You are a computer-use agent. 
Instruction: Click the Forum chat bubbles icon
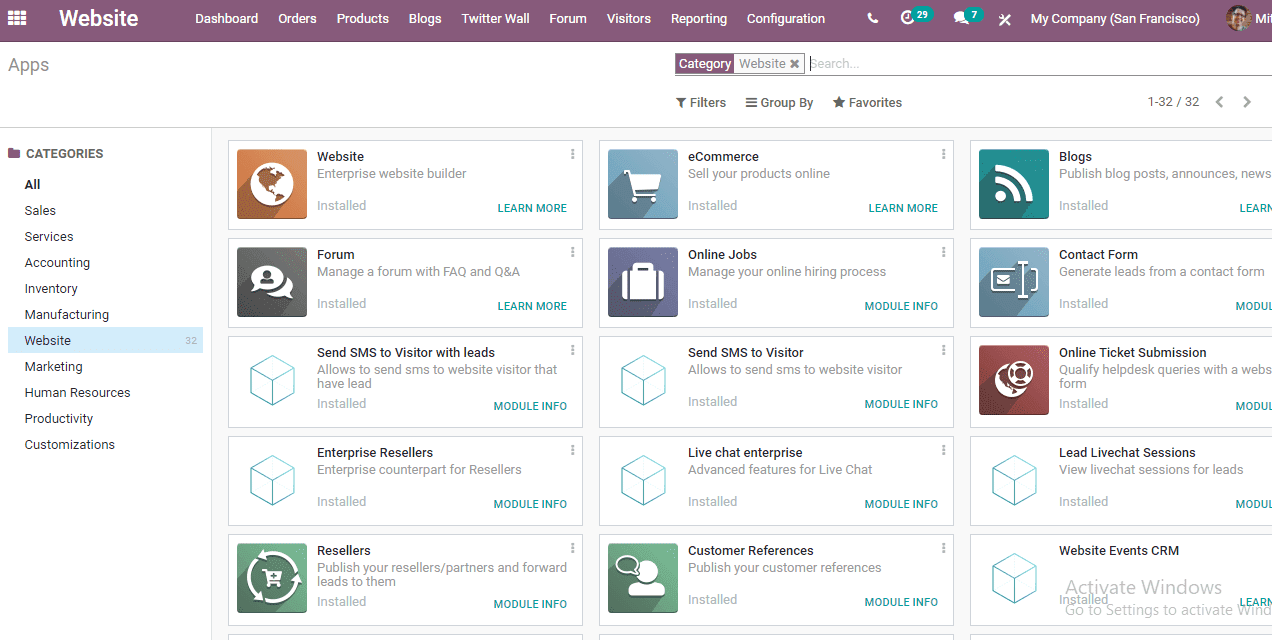tap(272, 282)
